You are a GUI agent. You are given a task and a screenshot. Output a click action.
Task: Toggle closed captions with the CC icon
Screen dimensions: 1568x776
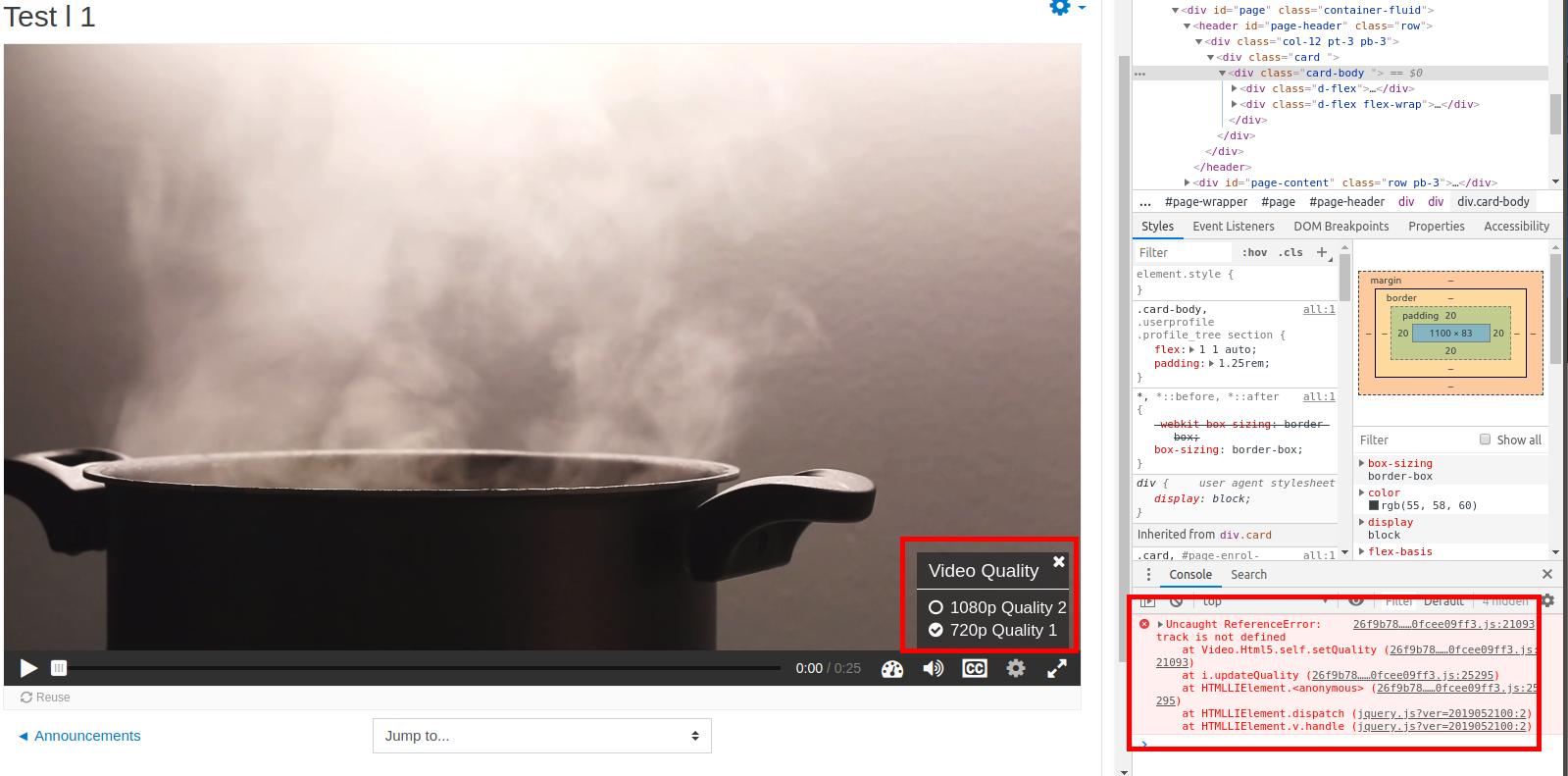coord(975,669)
